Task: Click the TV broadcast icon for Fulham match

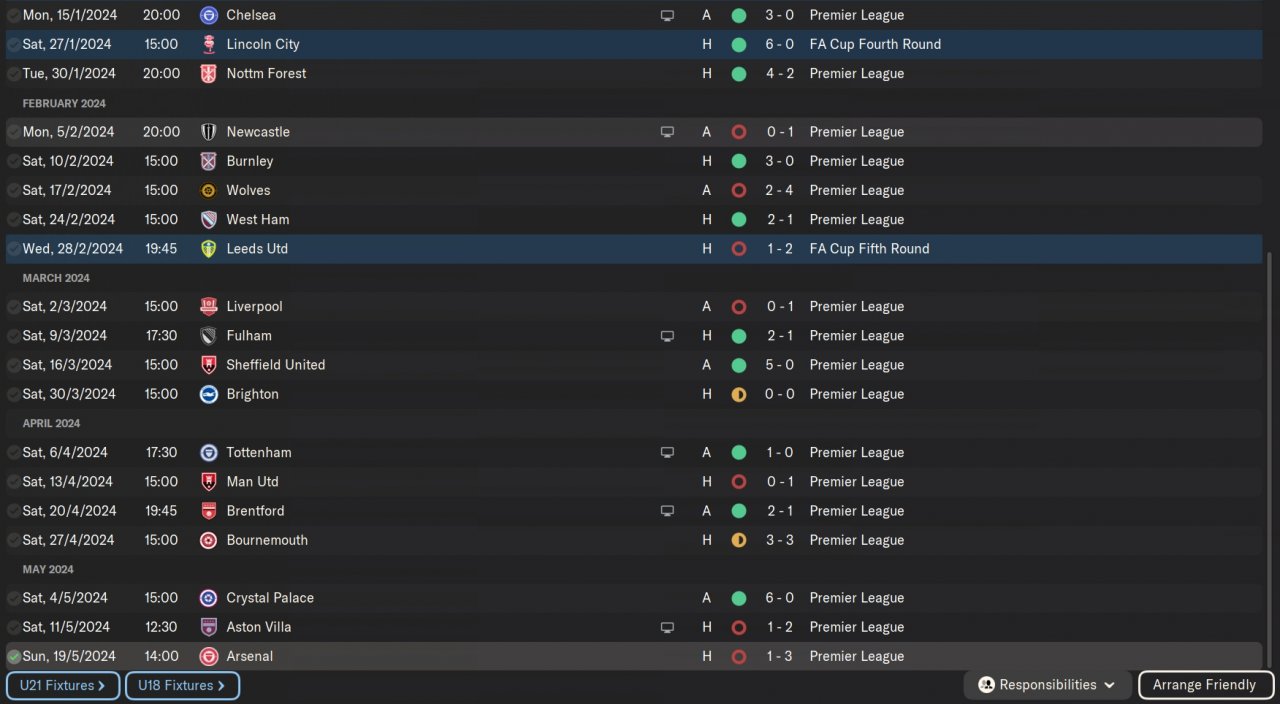Action: click(x=667, y=336)
